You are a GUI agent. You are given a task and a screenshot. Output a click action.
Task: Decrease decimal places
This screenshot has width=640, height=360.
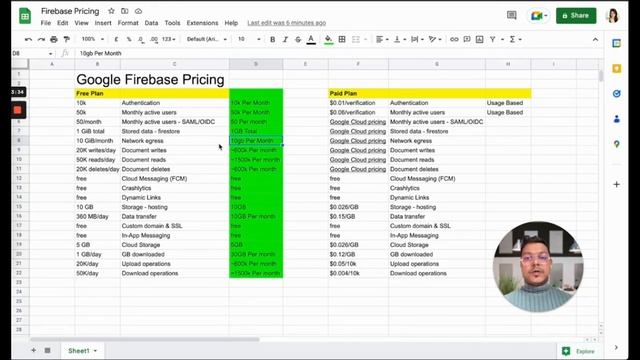(141, 39)
